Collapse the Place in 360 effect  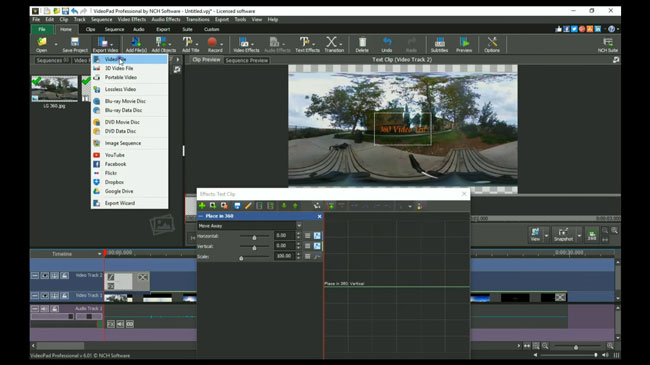[x=201, y=216]
